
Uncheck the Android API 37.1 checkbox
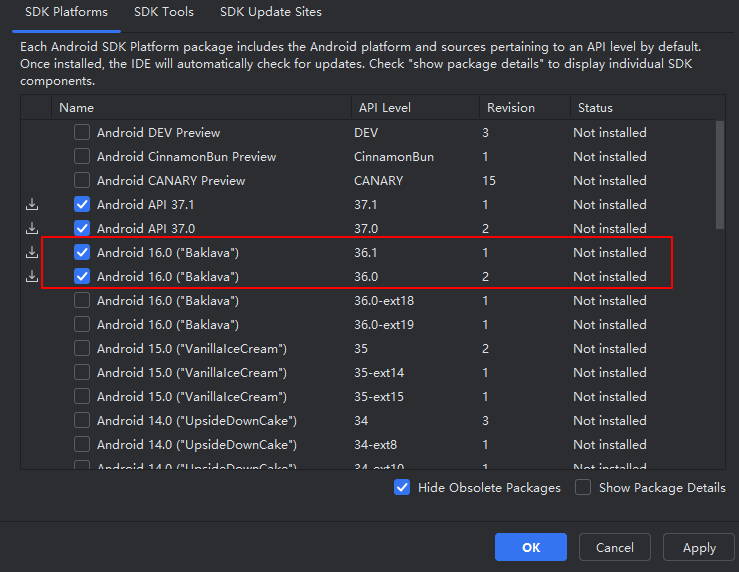(82, 204)
